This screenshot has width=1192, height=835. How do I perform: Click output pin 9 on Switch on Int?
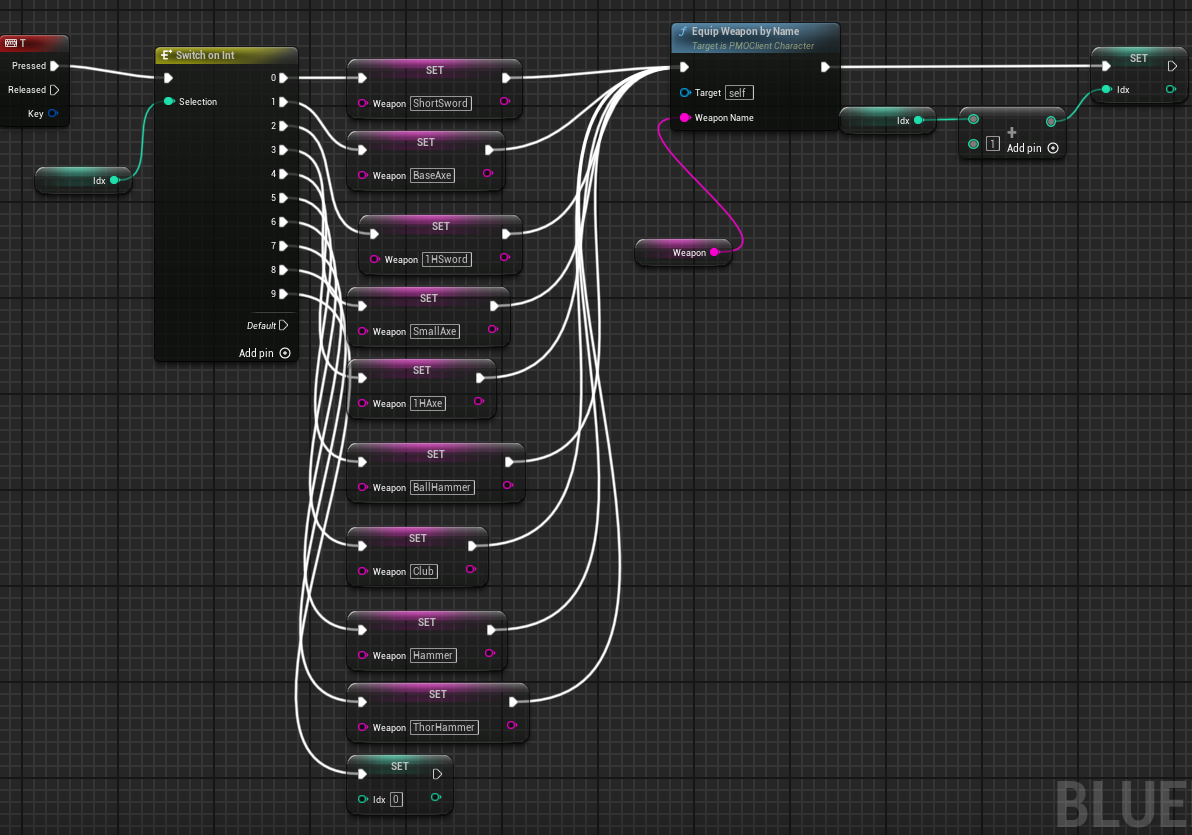tap(284, 294)
